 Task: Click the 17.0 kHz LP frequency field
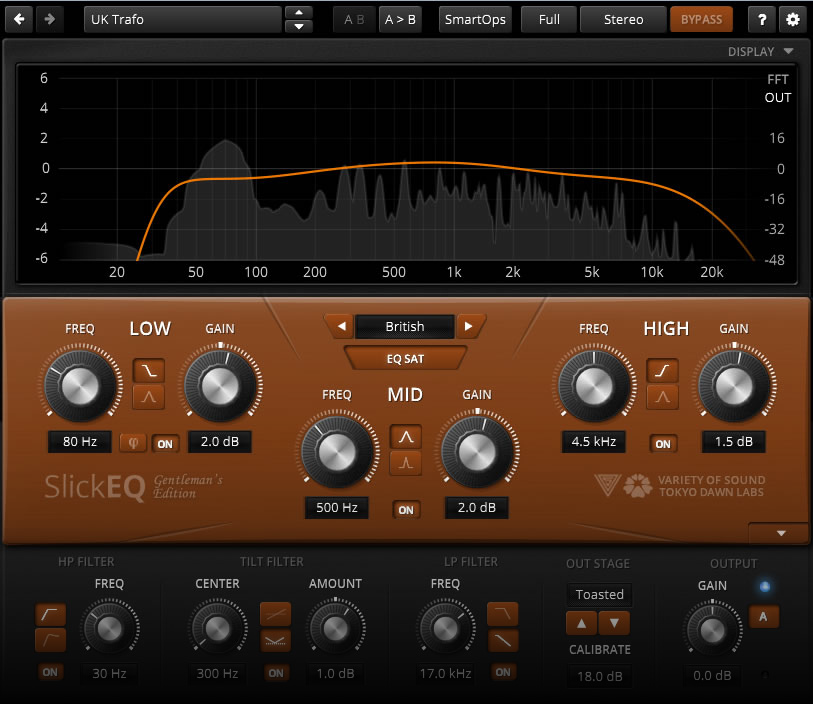(x=445, y=673)
